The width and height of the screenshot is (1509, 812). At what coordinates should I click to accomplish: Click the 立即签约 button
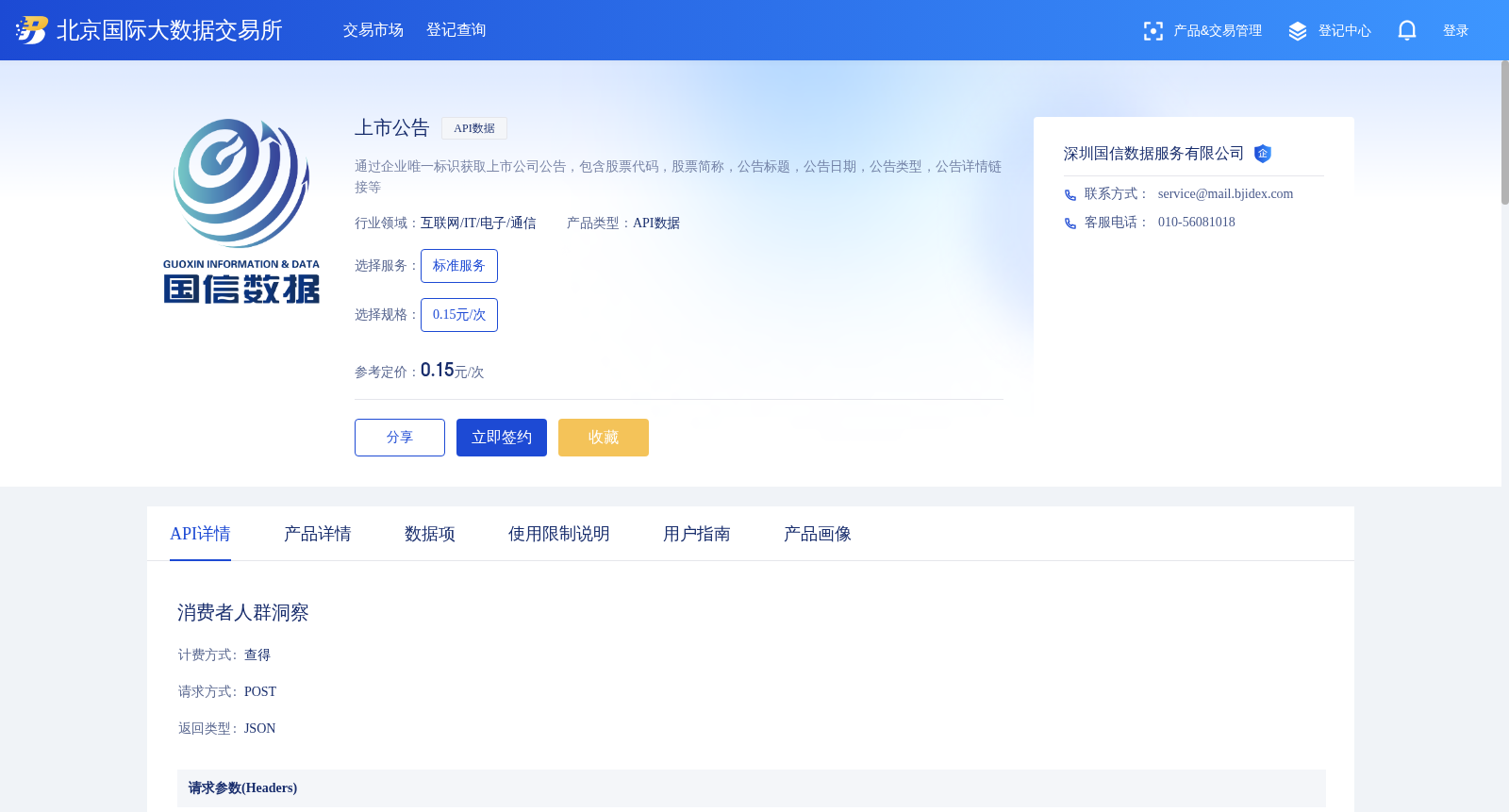point(502,438)
